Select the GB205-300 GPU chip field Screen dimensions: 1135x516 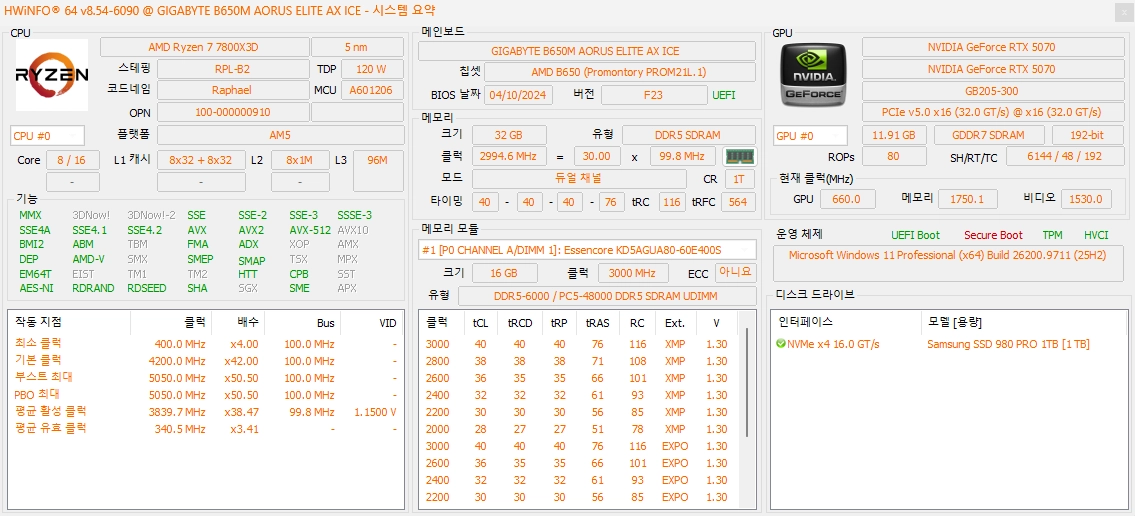991,90
